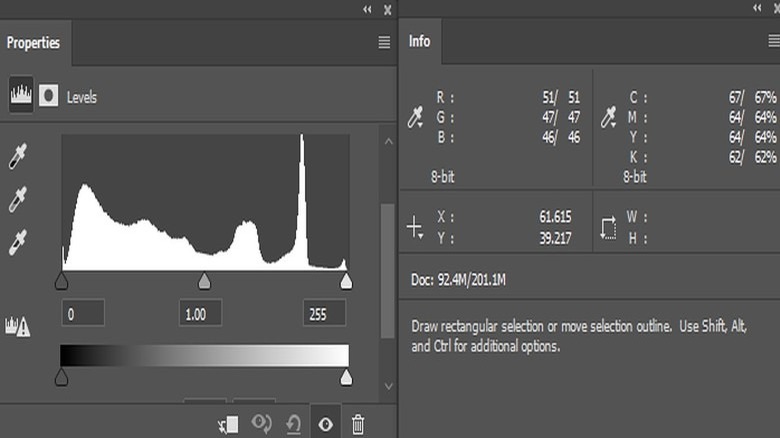
Task: Click the Levels histogram graph
Action: pos(205,202)
